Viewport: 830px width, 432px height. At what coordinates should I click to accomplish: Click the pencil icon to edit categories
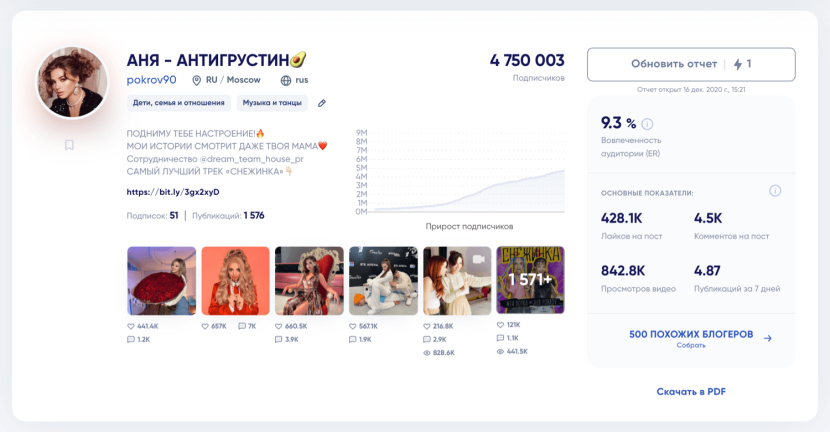click(x=322, y=103)
